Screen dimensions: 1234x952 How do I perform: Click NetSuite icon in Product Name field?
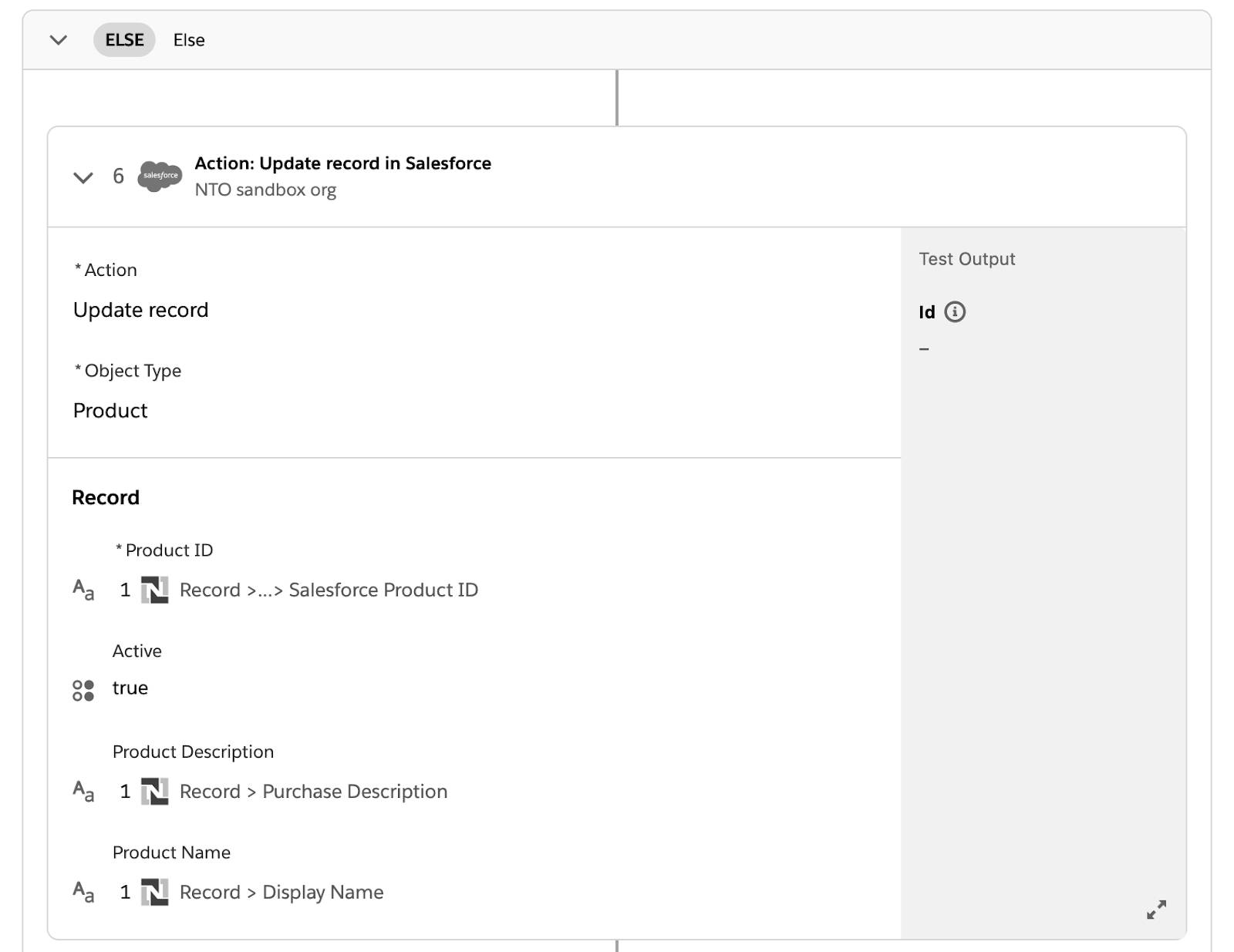154,893
